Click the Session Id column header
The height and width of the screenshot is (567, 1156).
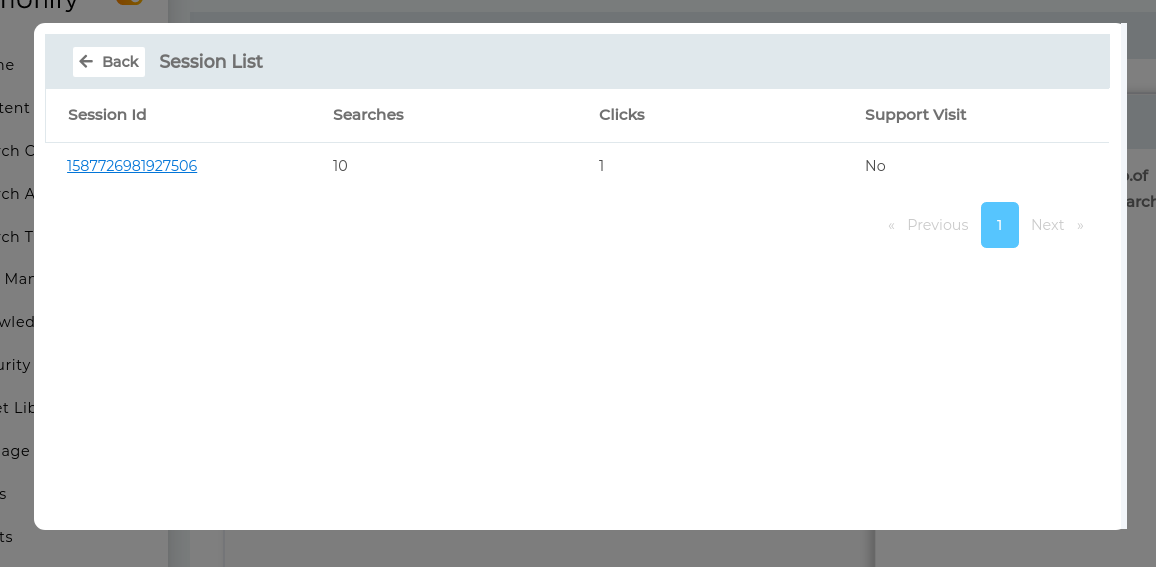pyautogui.click(x=107, y=115)
